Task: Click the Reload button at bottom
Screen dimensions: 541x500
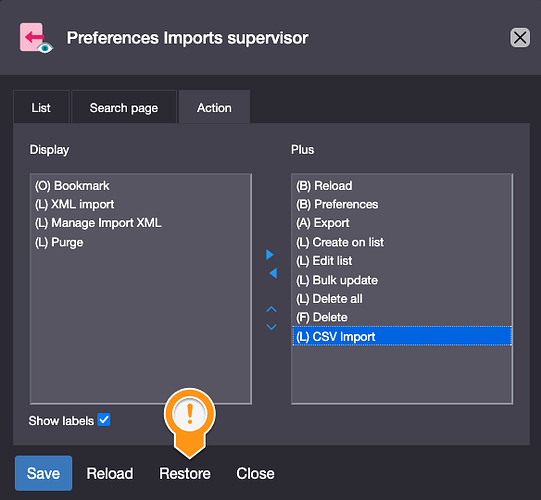Action: 110,473
